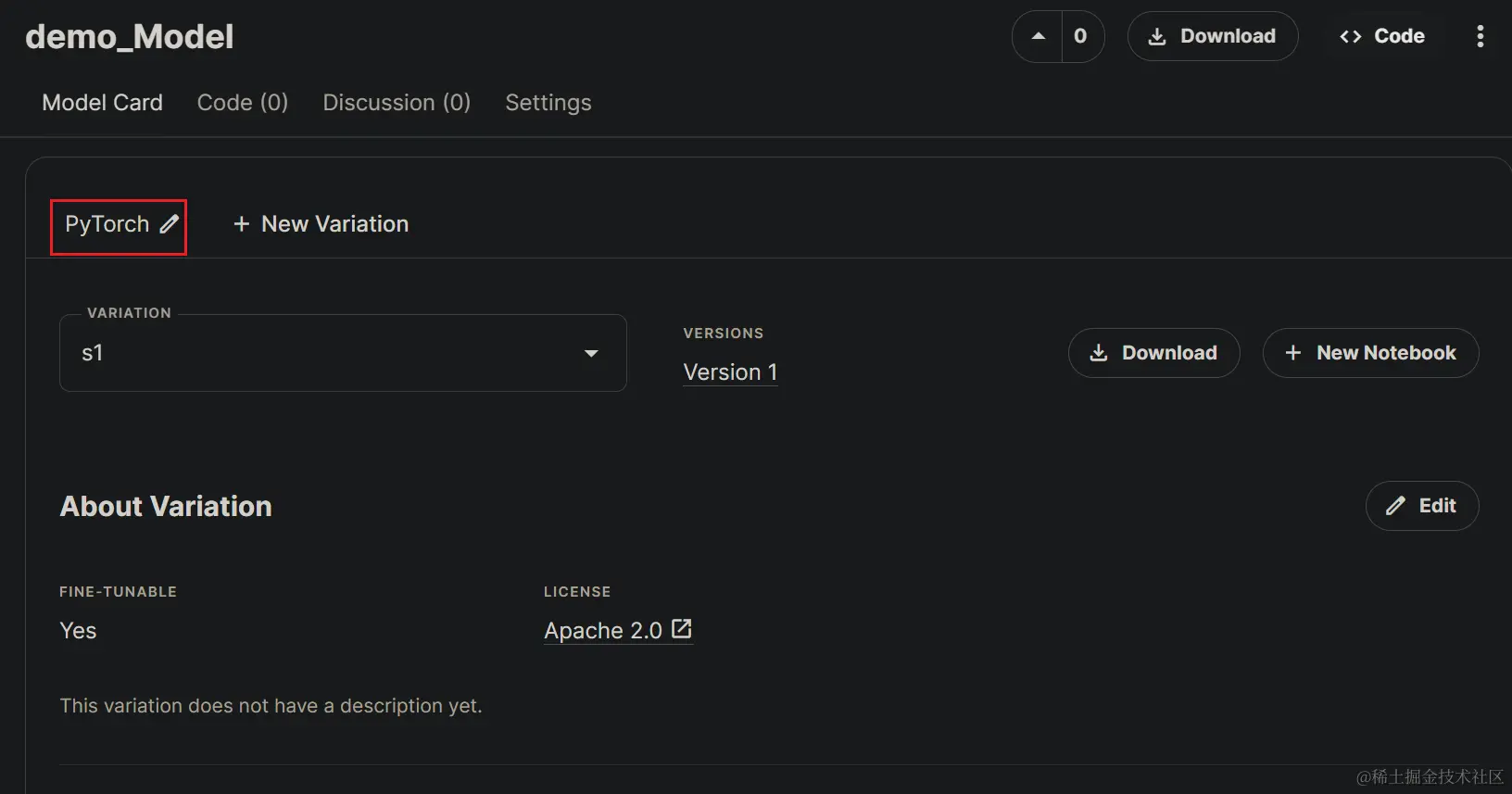Click the upvote count number
1512x794 pixels.
[1080, 36]
